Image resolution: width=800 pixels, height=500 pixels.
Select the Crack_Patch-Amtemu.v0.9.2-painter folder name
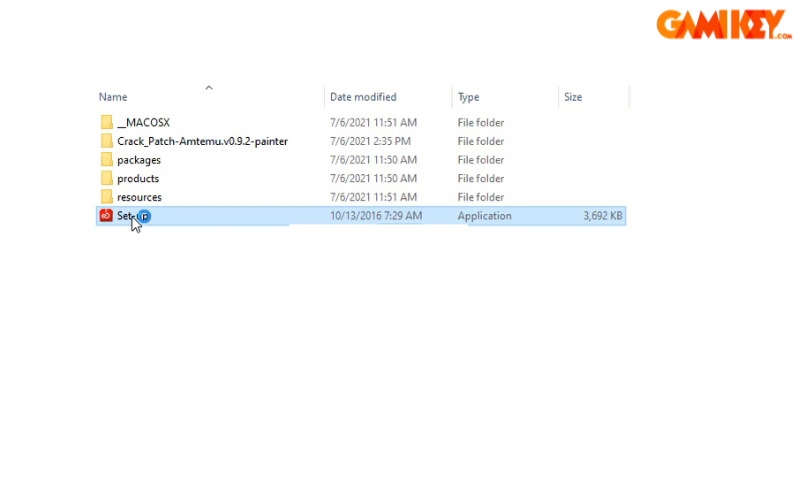coord(202,141)
